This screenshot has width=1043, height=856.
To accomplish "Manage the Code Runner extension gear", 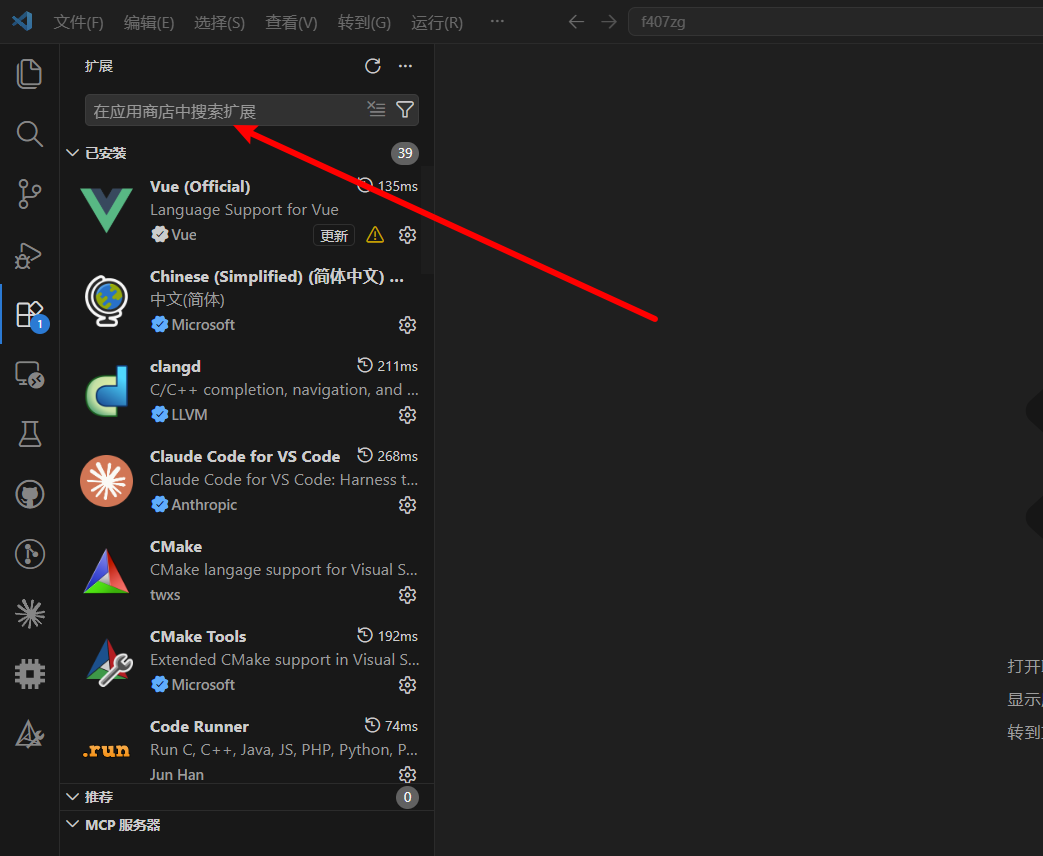I will coord(407,774).
